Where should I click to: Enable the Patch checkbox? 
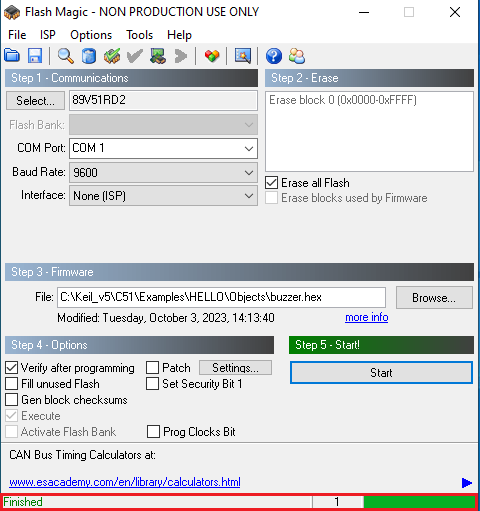click(152, 368)
